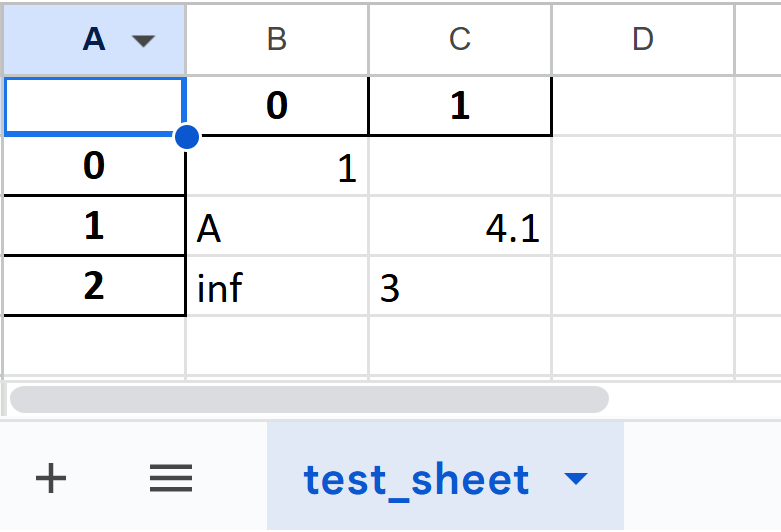
Task: Select the cell containing 4.1
Action: pos(460,229)
